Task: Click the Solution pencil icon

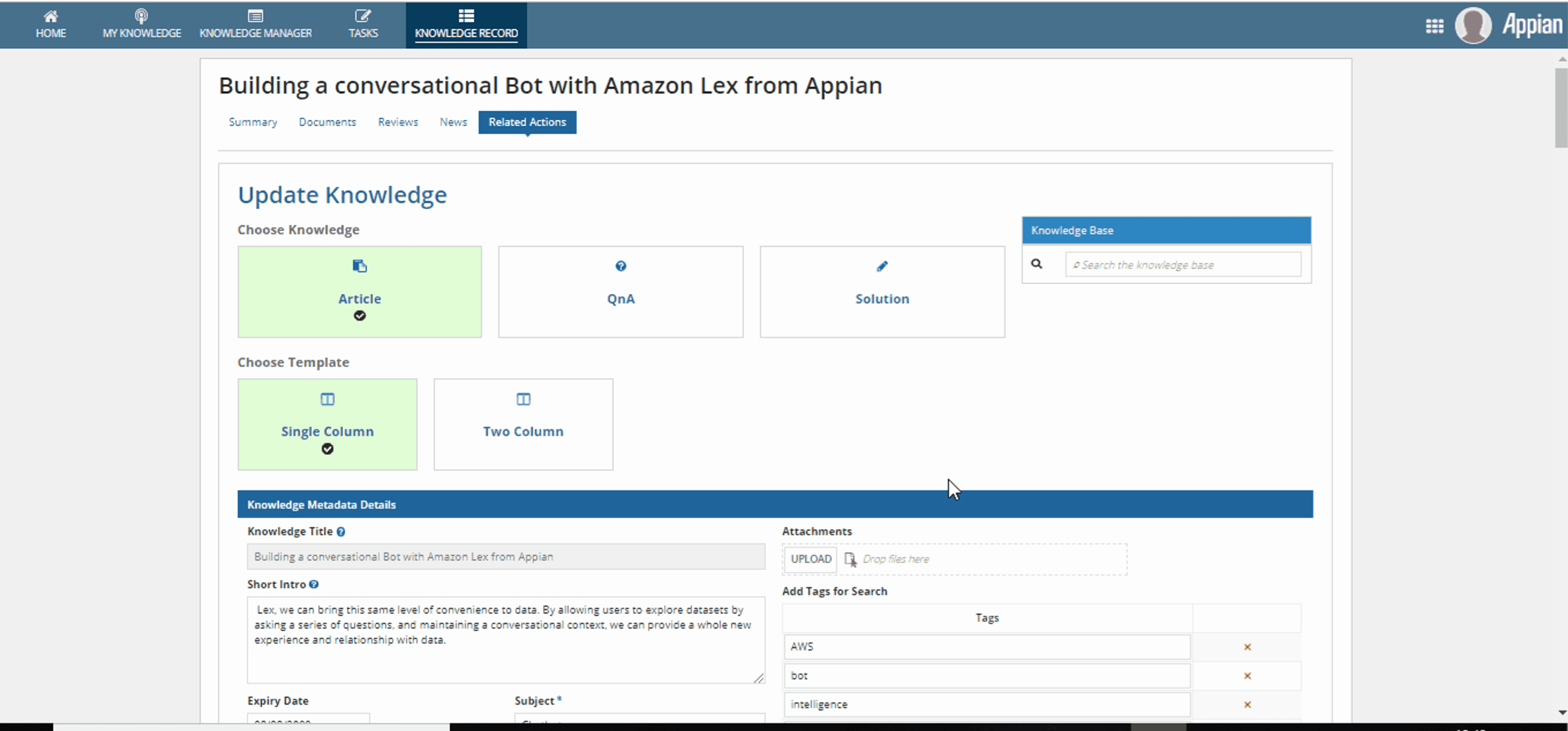Action: [882, 266]
